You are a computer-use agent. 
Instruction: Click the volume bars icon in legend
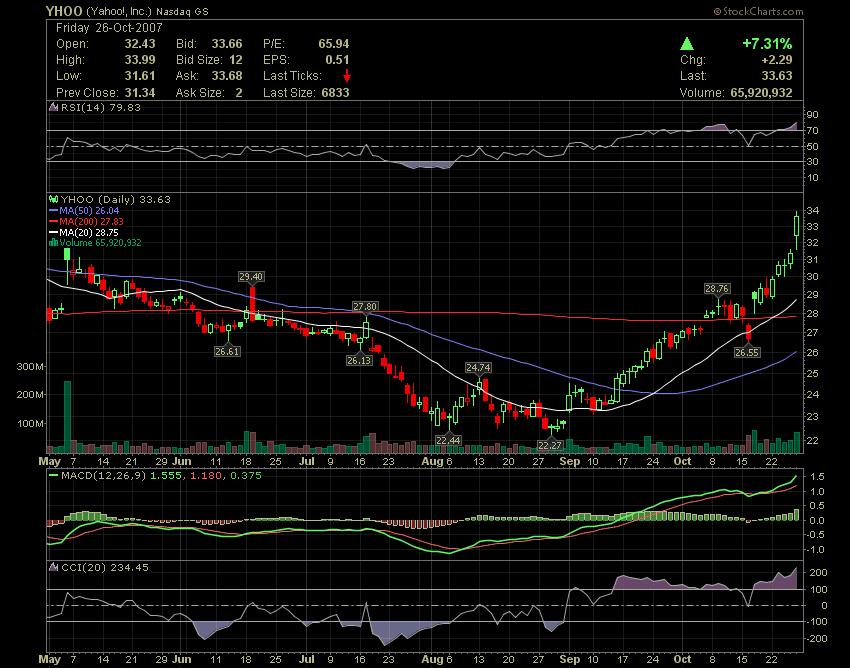pos(53,242)
